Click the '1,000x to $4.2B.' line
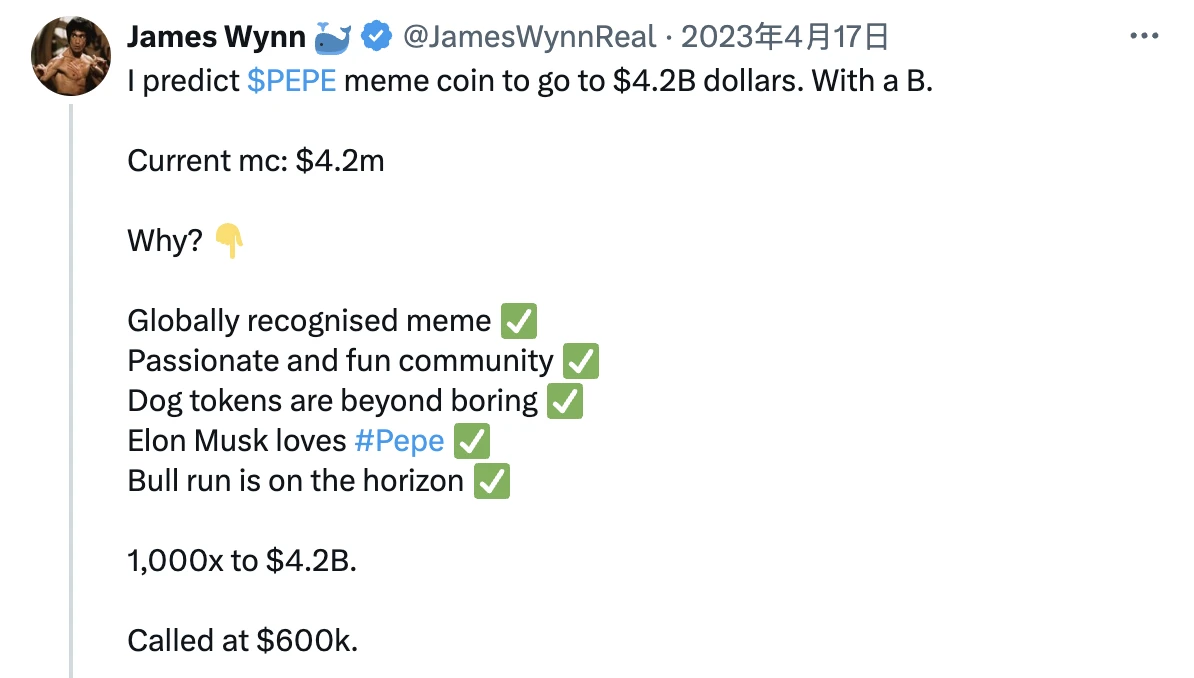1194x678 pixels. click(242, 561)
